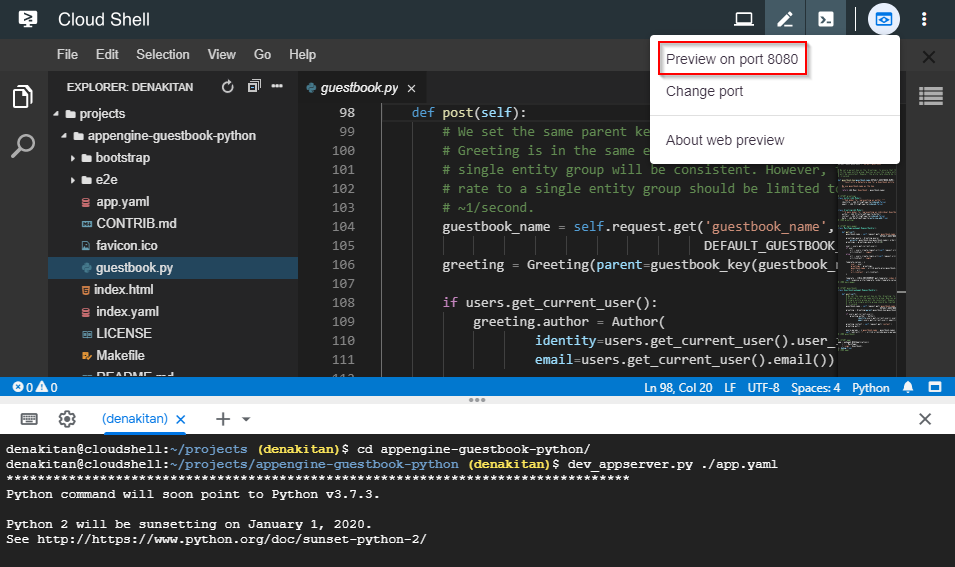
Task: Click 'def post(self):' on line 98
Action: coord(468,113)
